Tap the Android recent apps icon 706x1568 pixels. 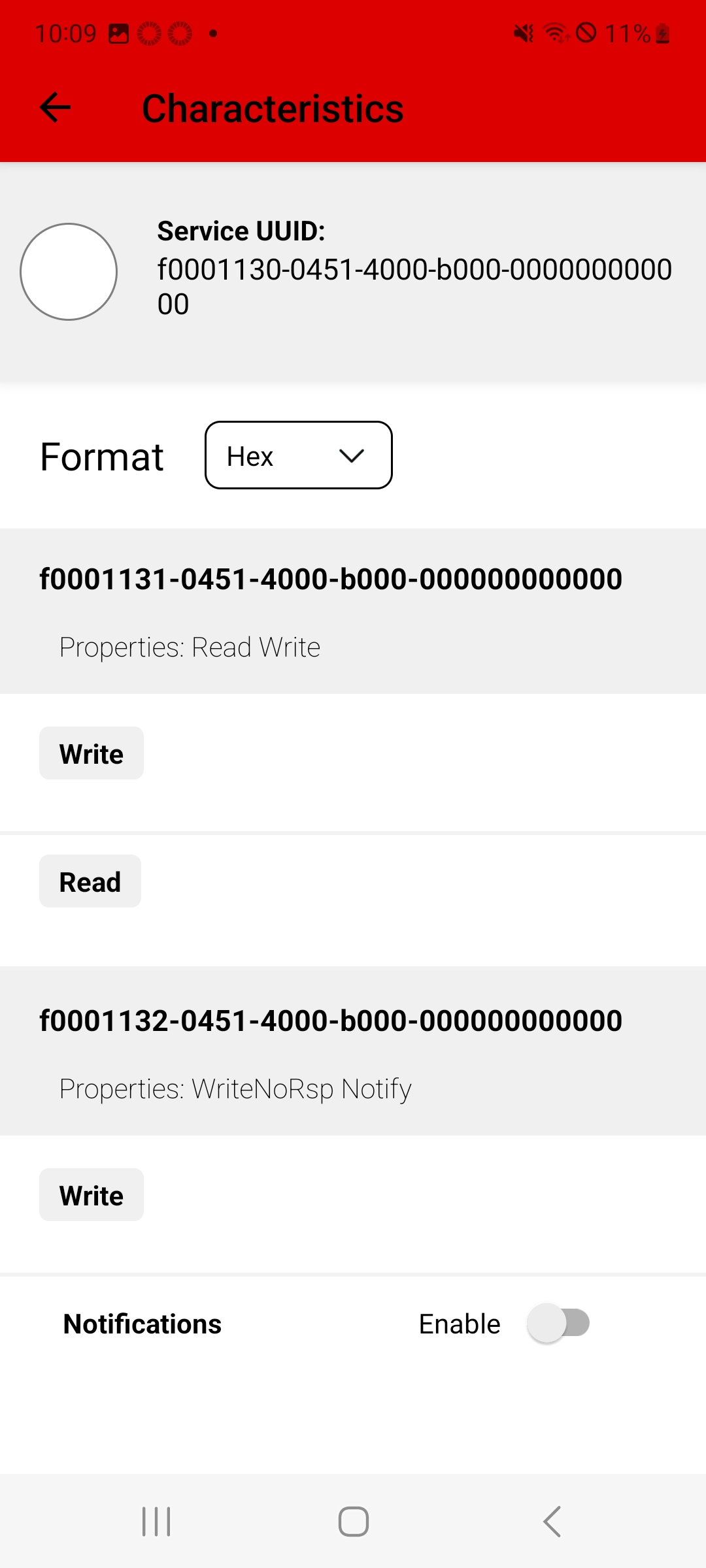[x=156, y=1522]
